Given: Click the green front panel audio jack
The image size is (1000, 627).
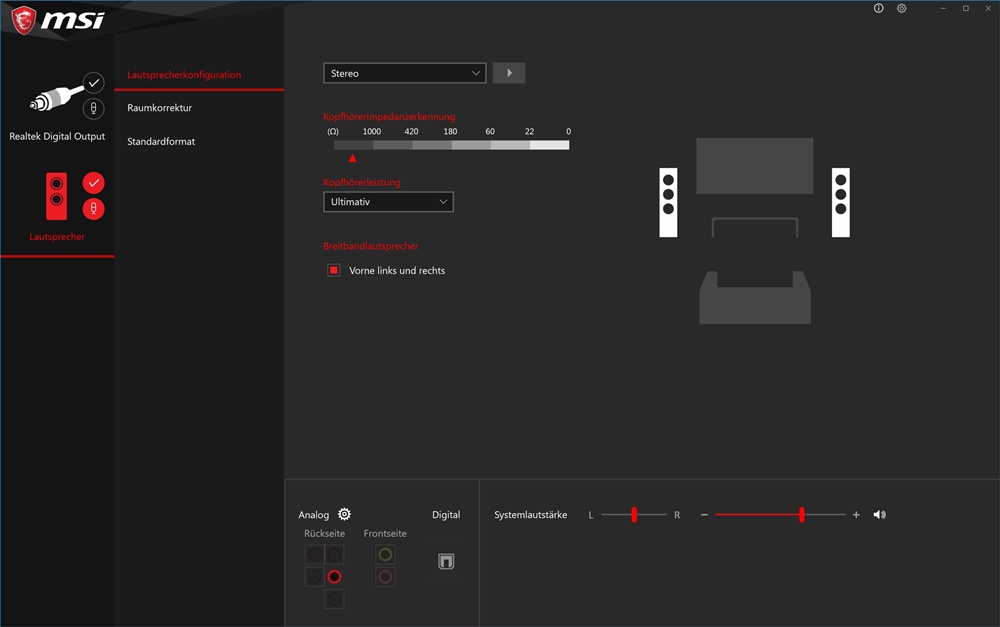Looking at the screenshot, I should 385,554.
